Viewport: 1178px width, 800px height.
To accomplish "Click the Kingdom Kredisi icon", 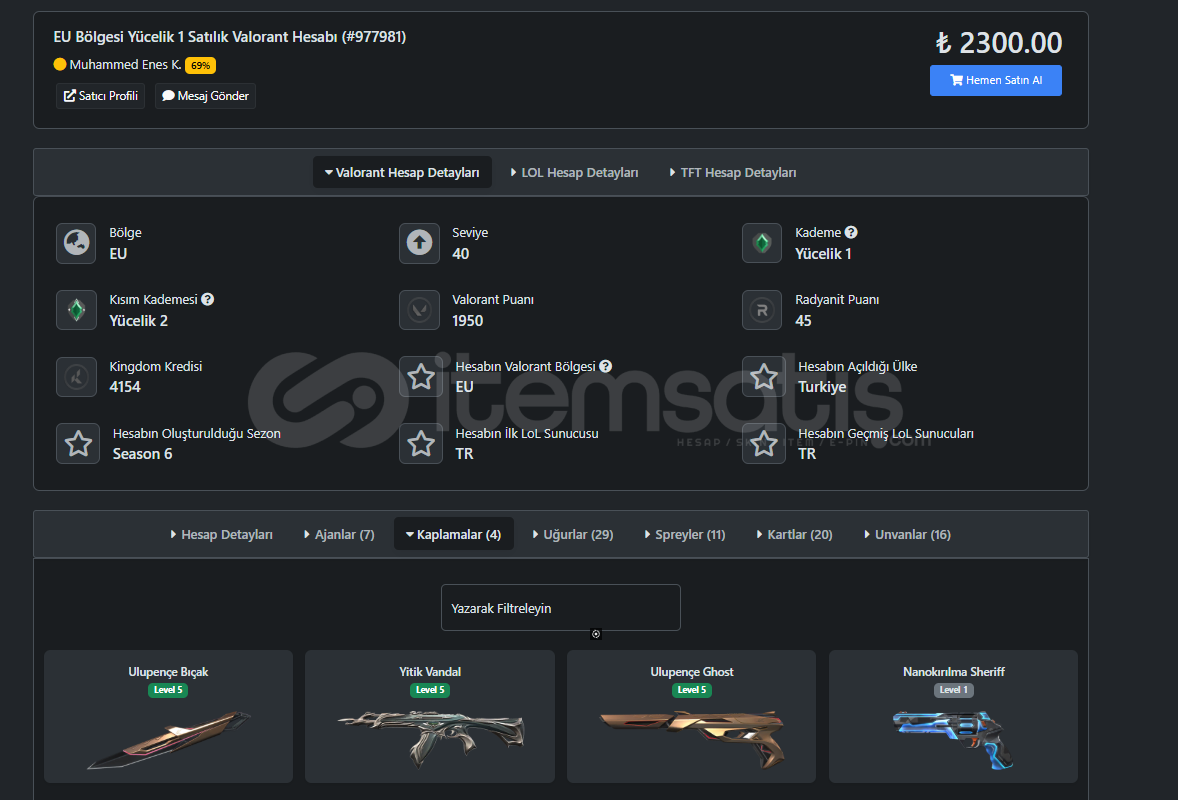I will (x=76, y=376).
